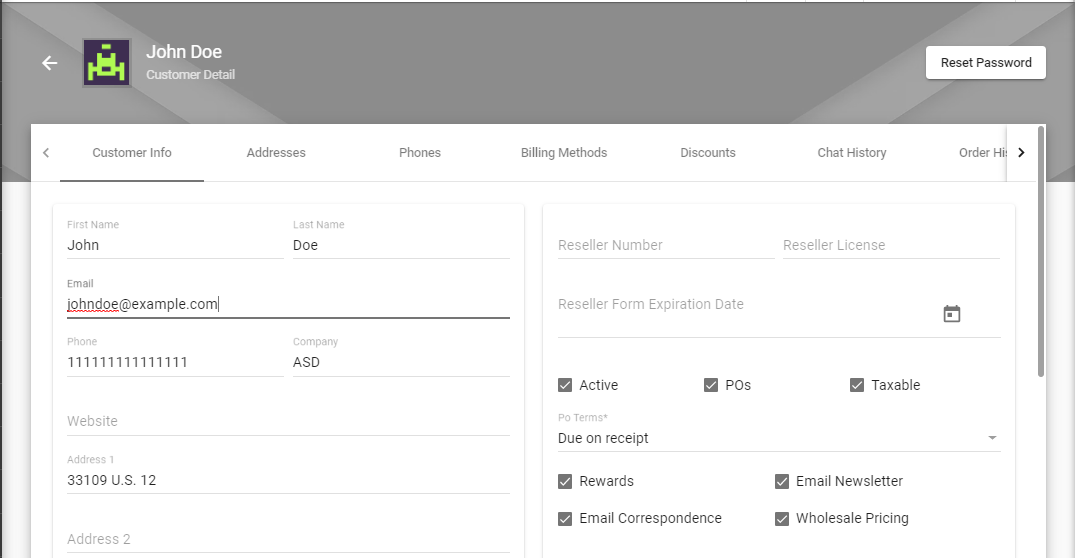Uncheck Email Newsletter option

[x=782, y=481]
